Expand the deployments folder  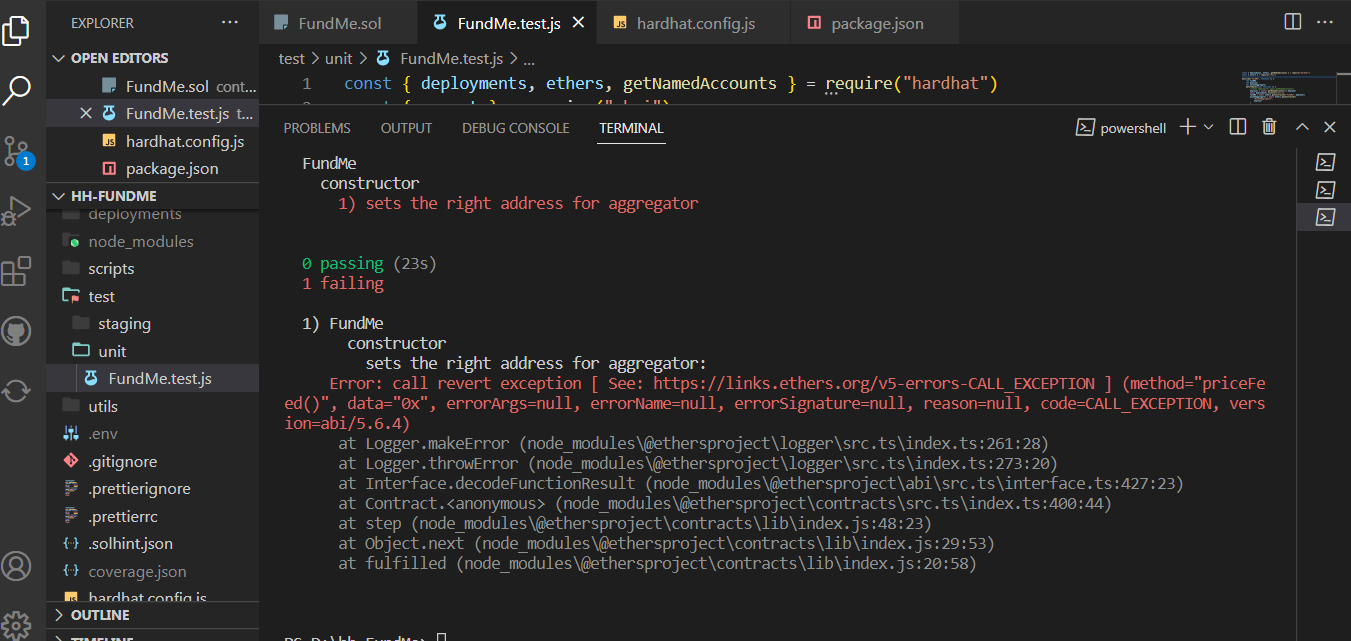click(x=153, y=215)
